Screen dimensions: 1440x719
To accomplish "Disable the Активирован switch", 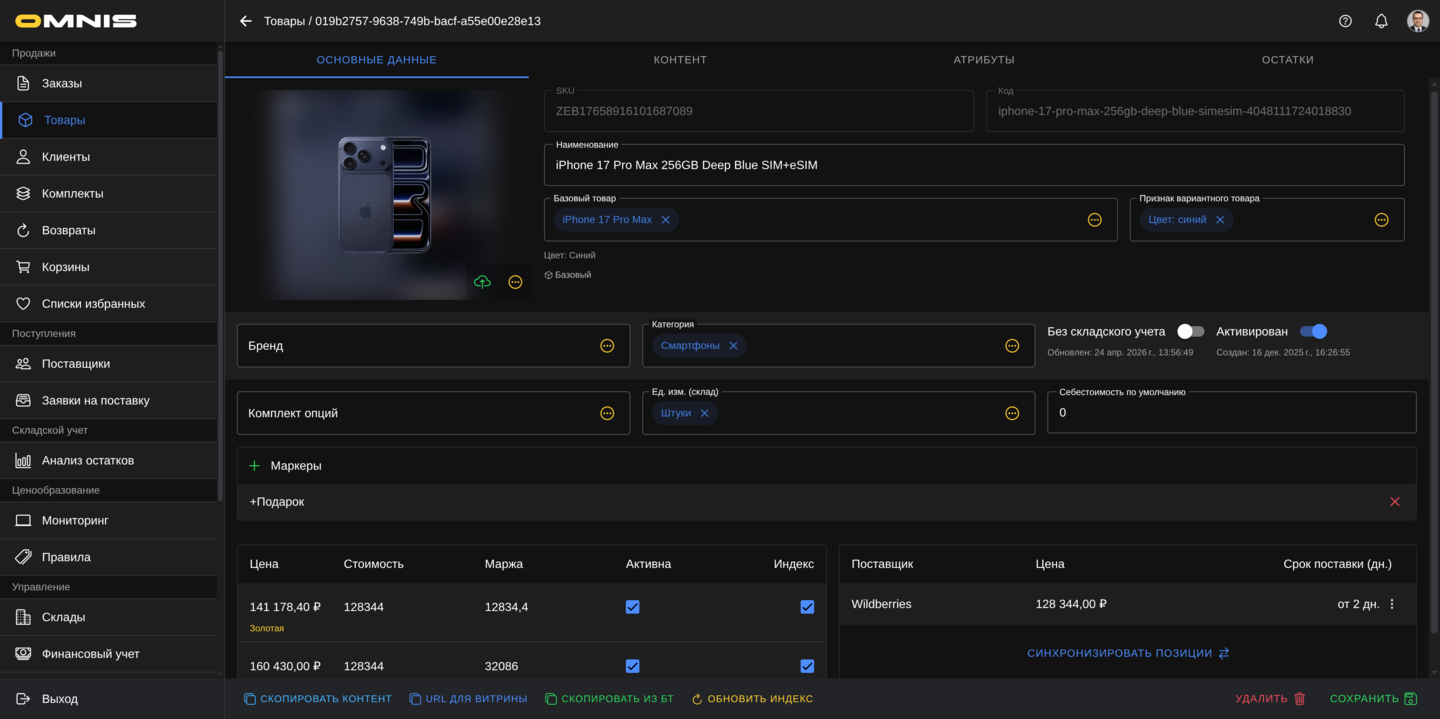I will tap(1313, 331).
